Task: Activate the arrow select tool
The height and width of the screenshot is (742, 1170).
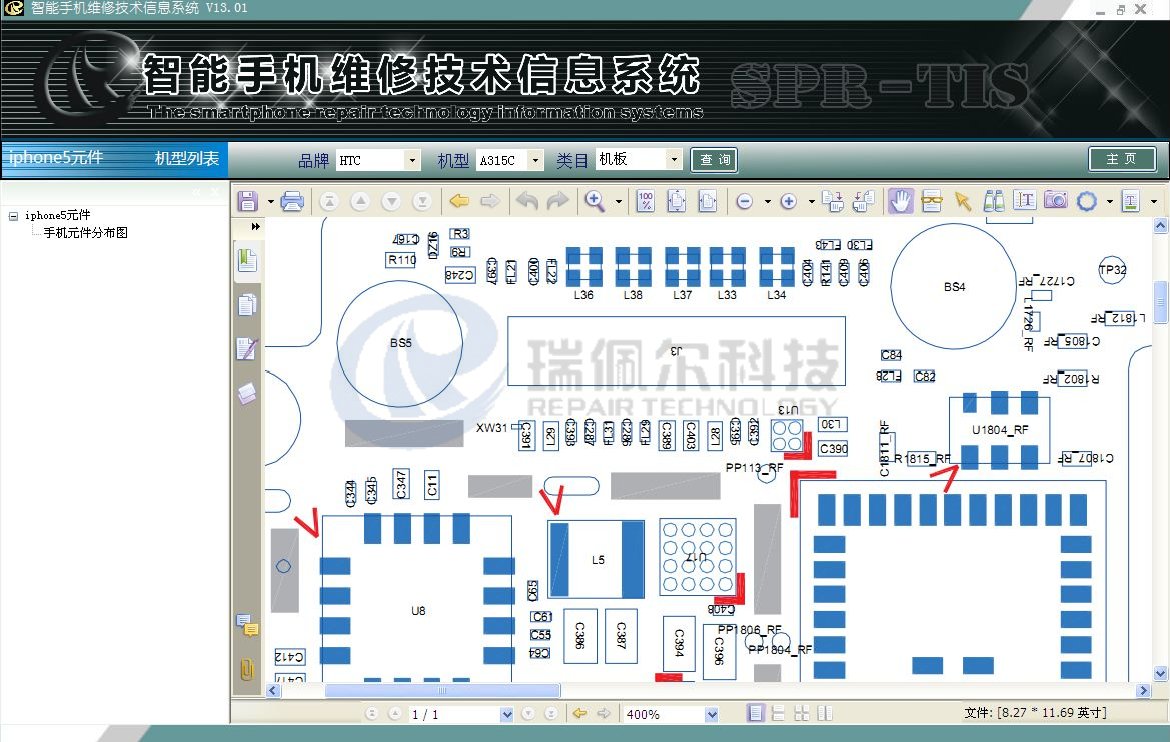Action: pyautogui.click(x=962, y=201)
